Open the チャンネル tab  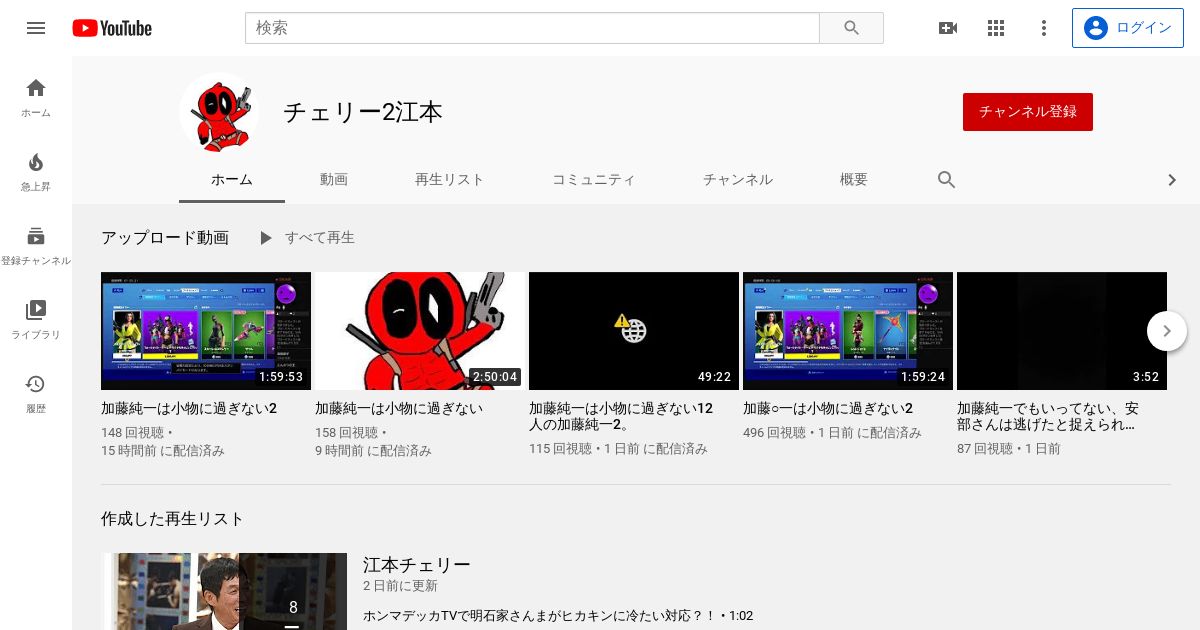737,180
